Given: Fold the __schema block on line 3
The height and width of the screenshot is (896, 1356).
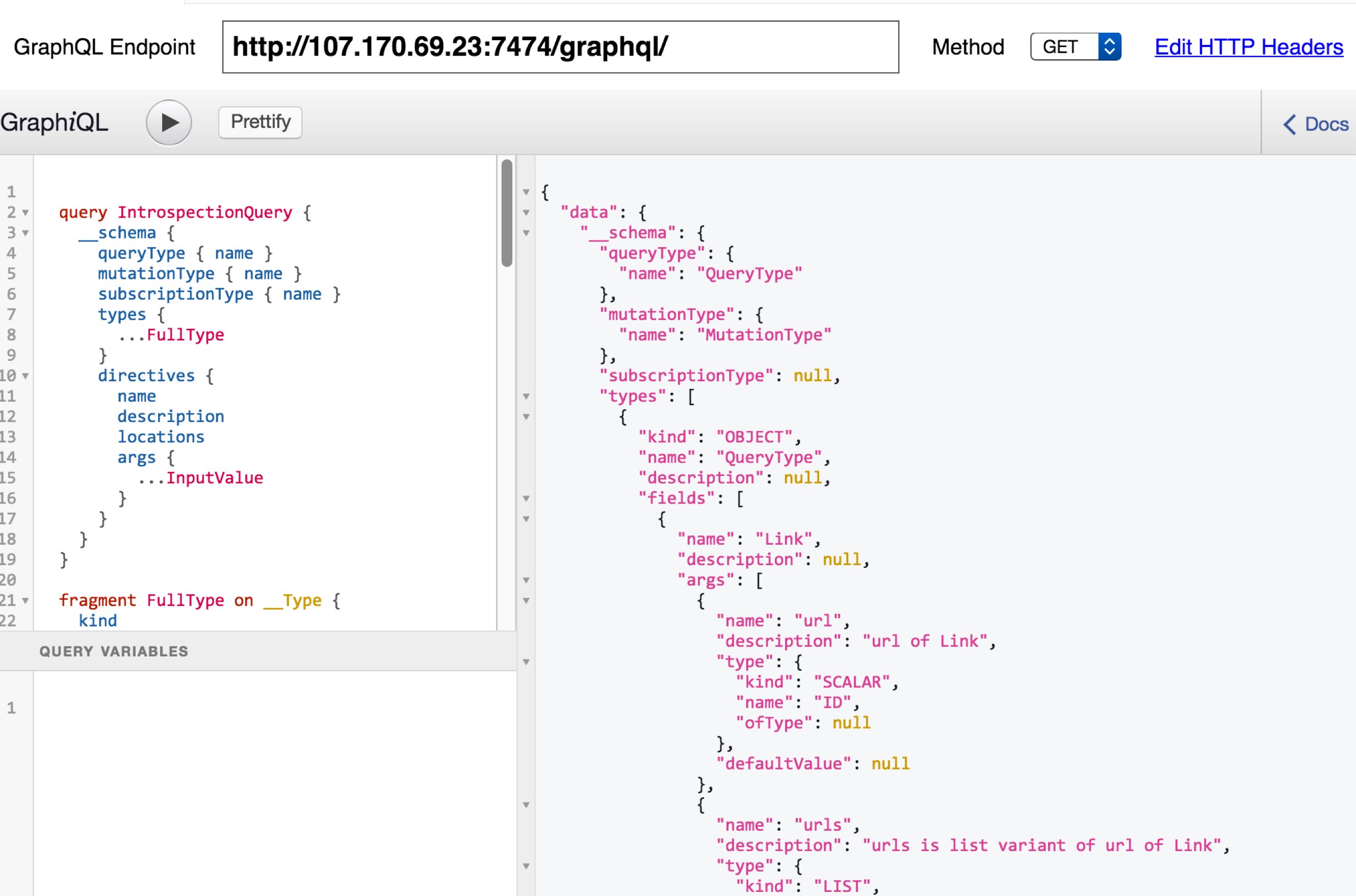Looking at the screenshot, I should tap(25, 233).
